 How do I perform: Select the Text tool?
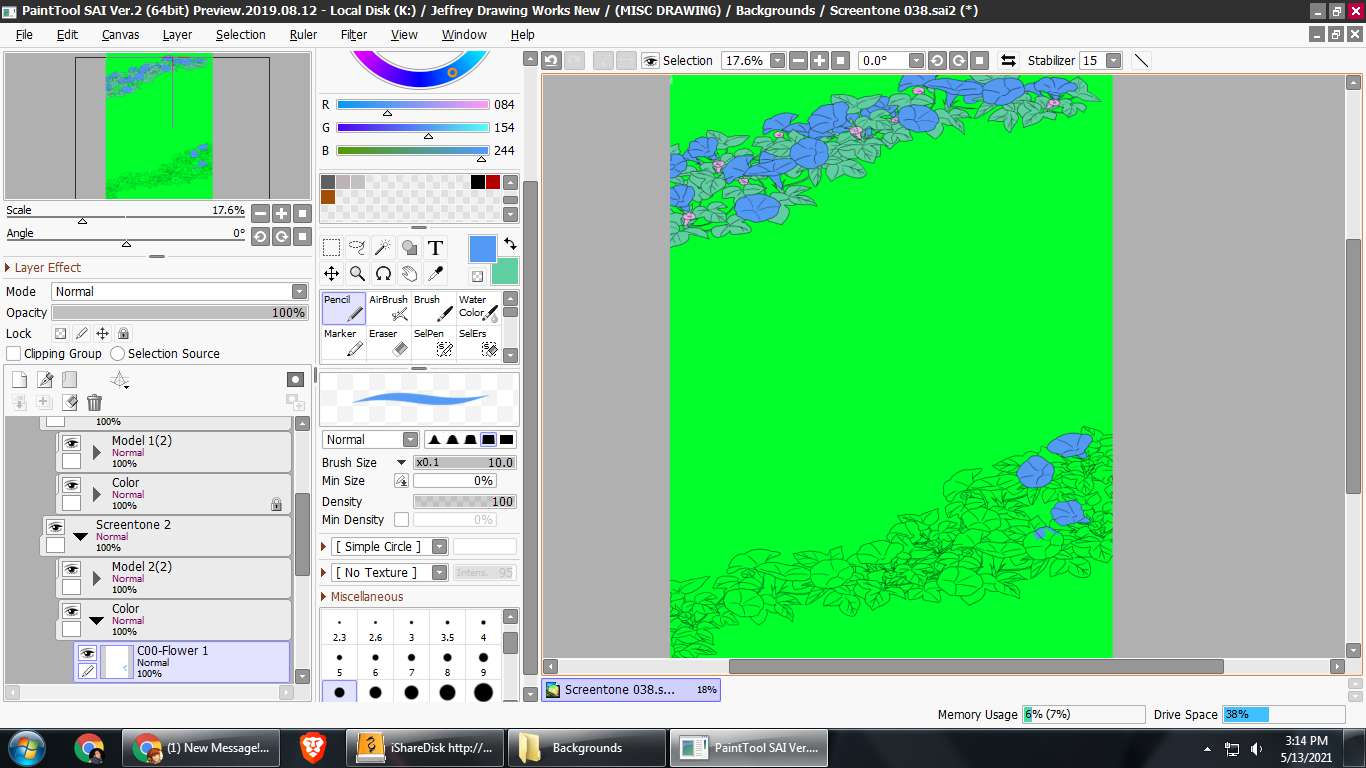(435, 248)
